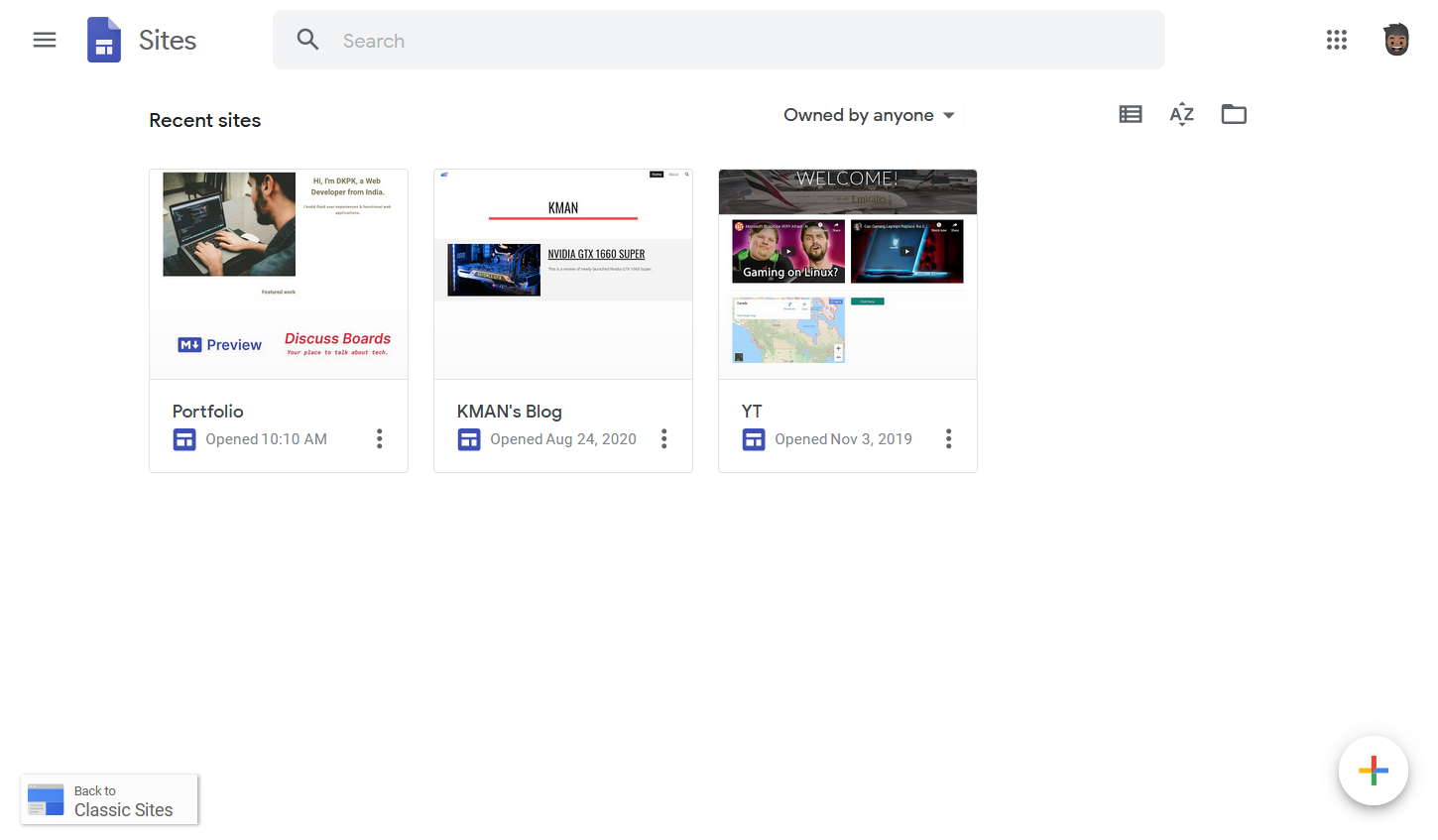This screenshot has height=840, width=1438.
Task: Click the Sites icon on the Portfolio card
Action: [x=184, y=438]
